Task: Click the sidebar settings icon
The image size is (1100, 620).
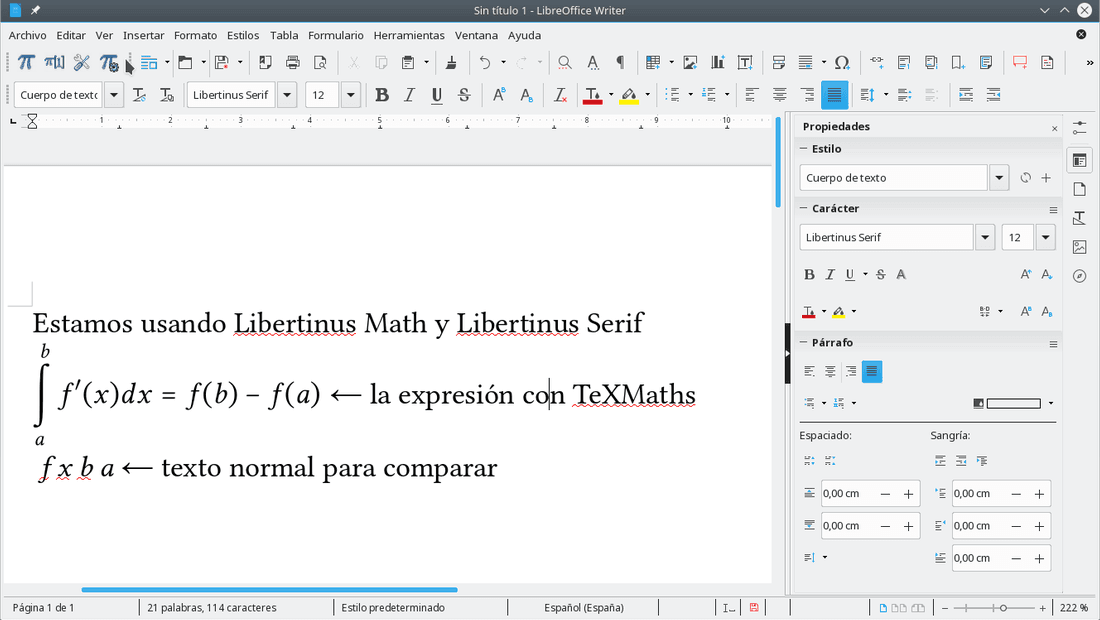Action: point(1080,128)
